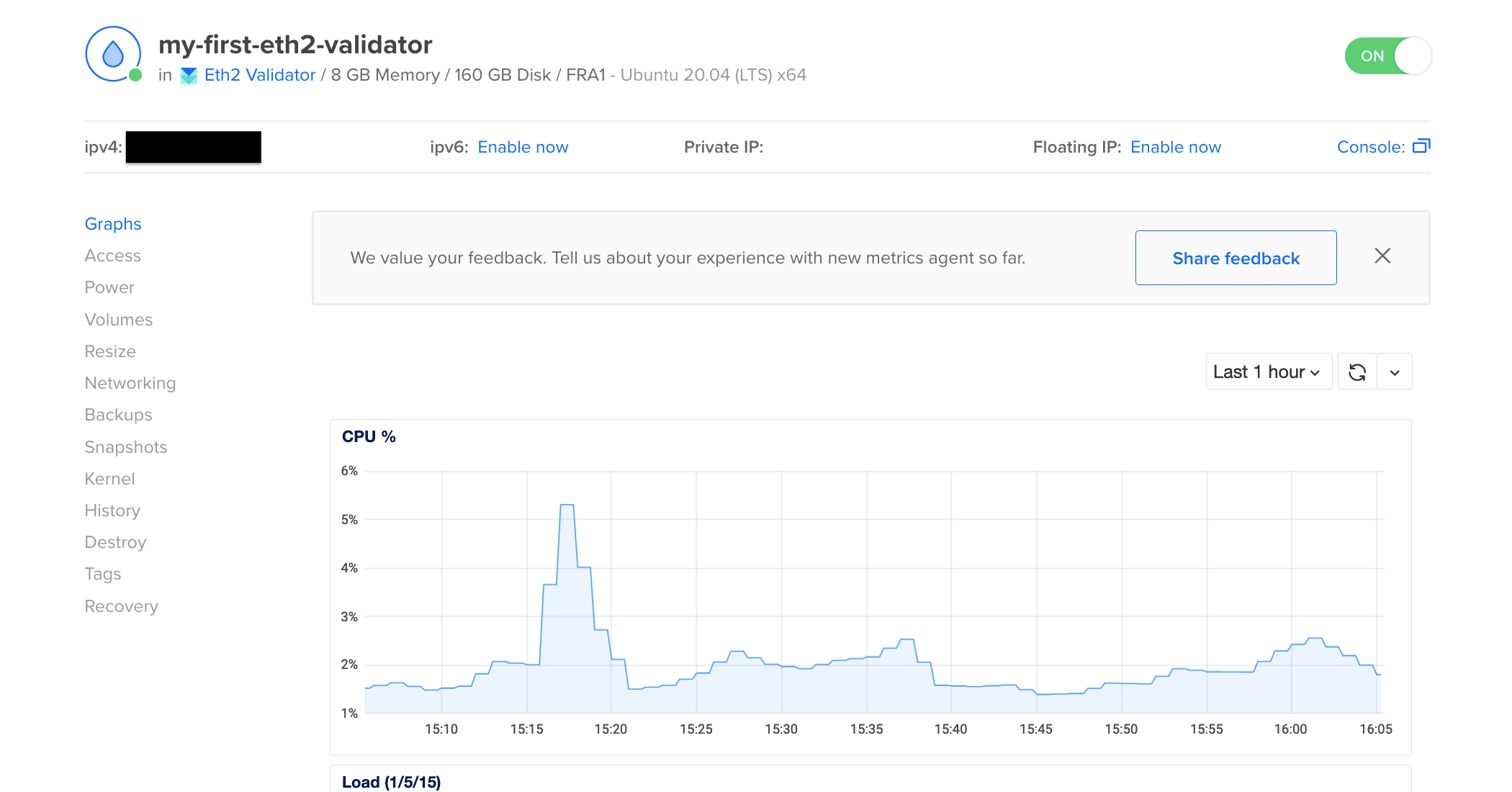The image size is (1512, 792).
Task: Click the CPU spike peak on graph
Action: (x=567, y=505)
